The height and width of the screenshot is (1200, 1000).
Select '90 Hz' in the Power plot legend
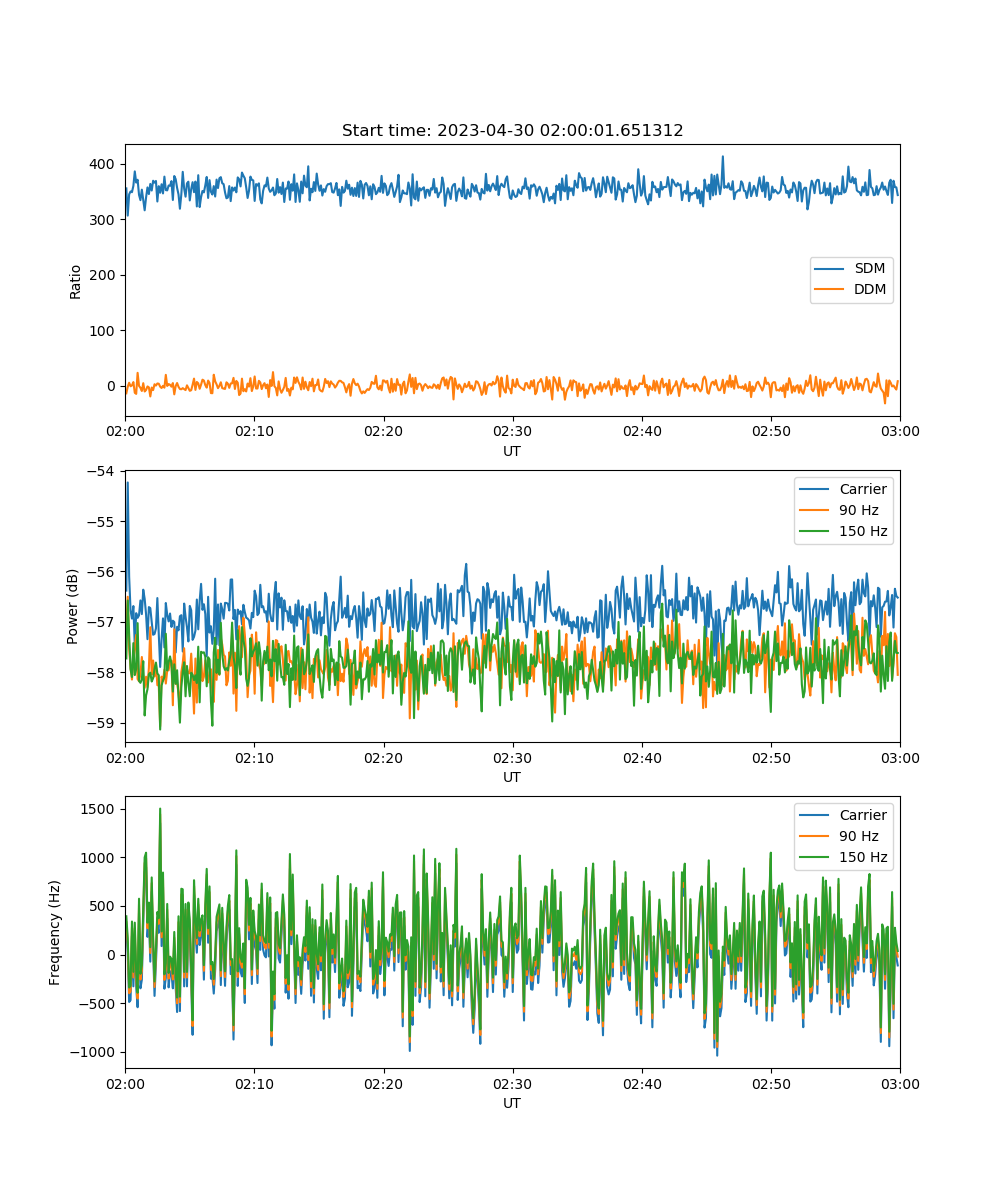tap(859, 510)
